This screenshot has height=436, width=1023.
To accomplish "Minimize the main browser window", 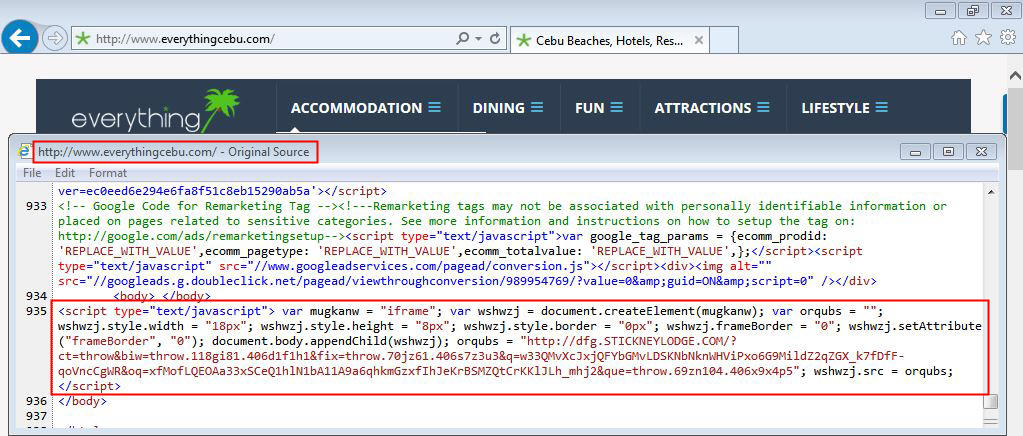I will [x=940, y=10].
